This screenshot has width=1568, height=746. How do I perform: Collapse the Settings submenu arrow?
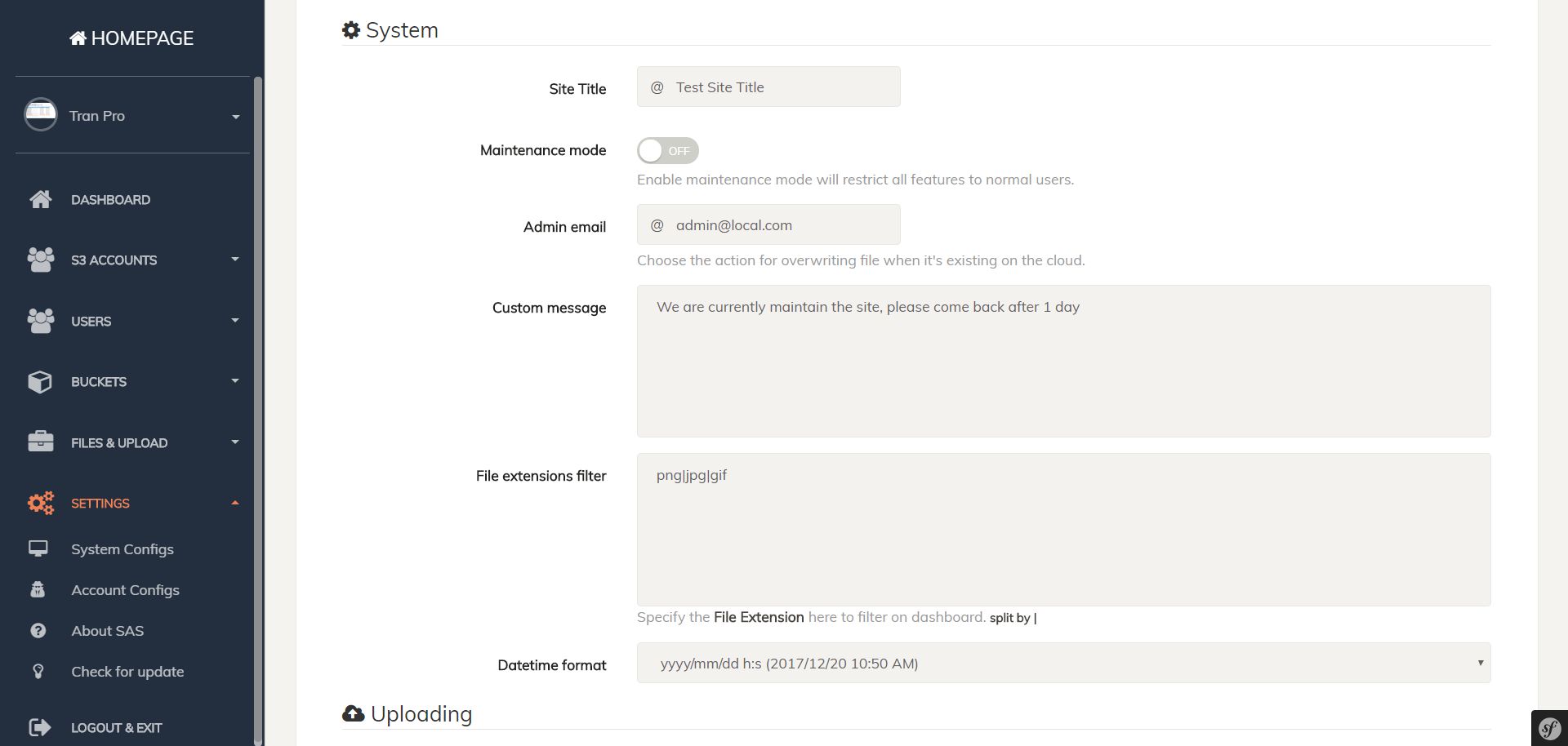tap(235, 503)
